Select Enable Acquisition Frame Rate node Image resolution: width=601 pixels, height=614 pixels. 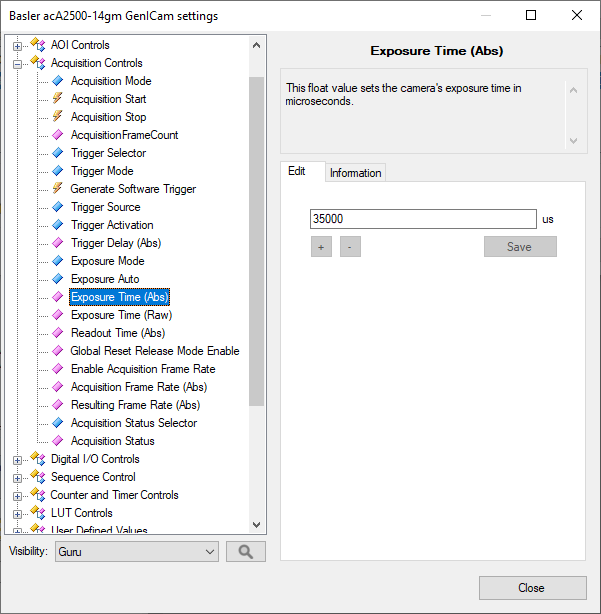(142, 369)
